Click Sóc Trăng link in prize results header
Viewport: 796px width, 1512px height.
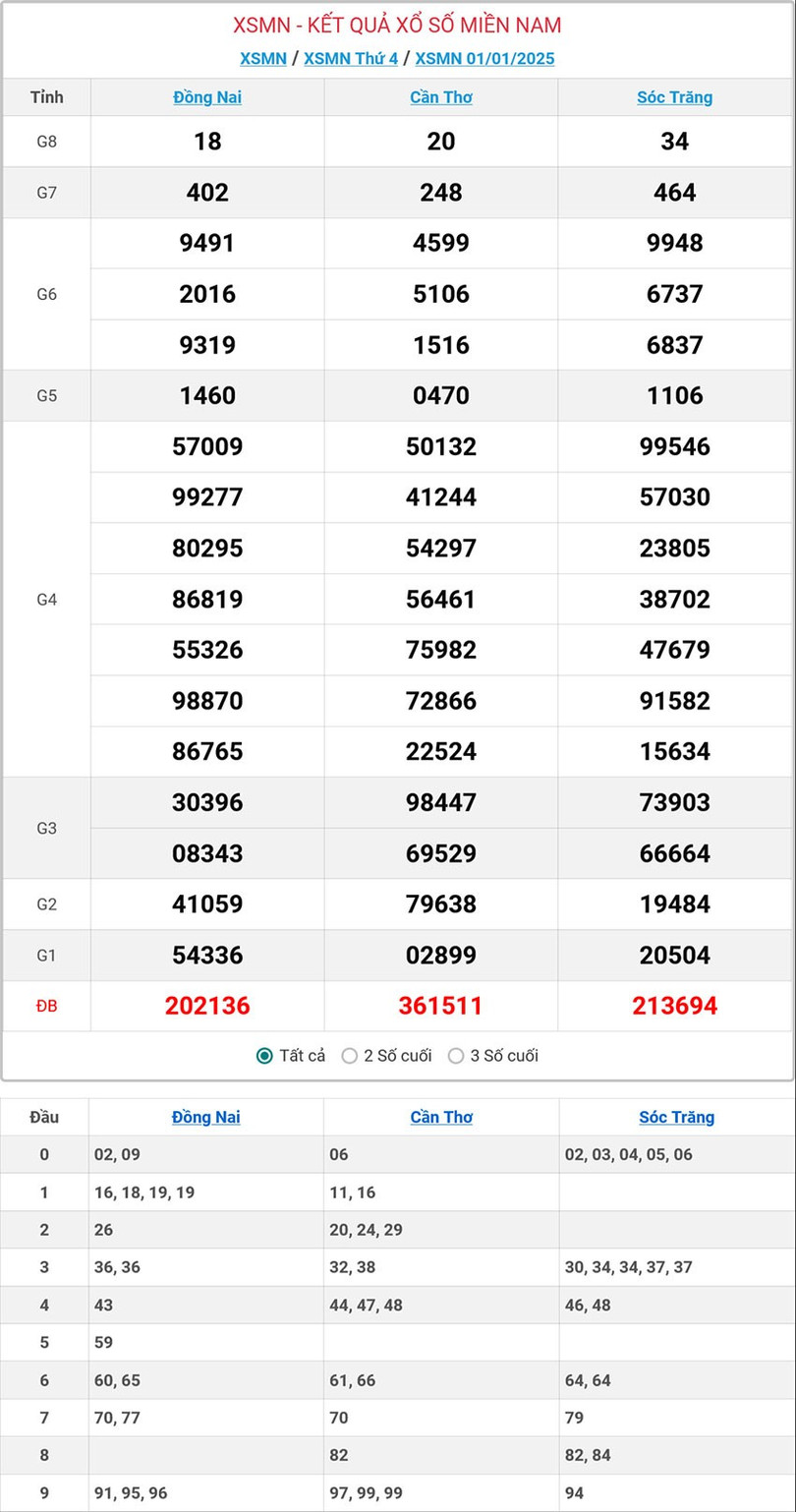click(x=675, y=97)
